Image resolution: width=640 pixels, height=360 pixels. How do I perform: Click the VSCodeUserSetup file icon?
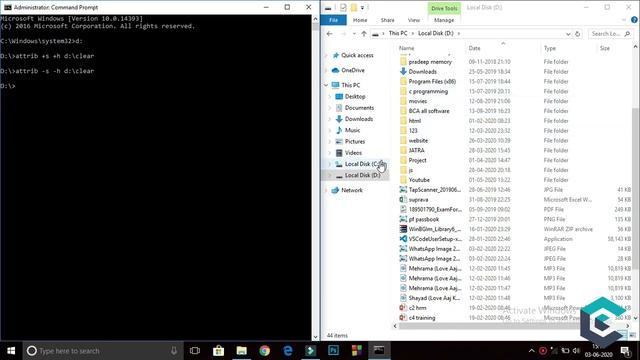403,239
